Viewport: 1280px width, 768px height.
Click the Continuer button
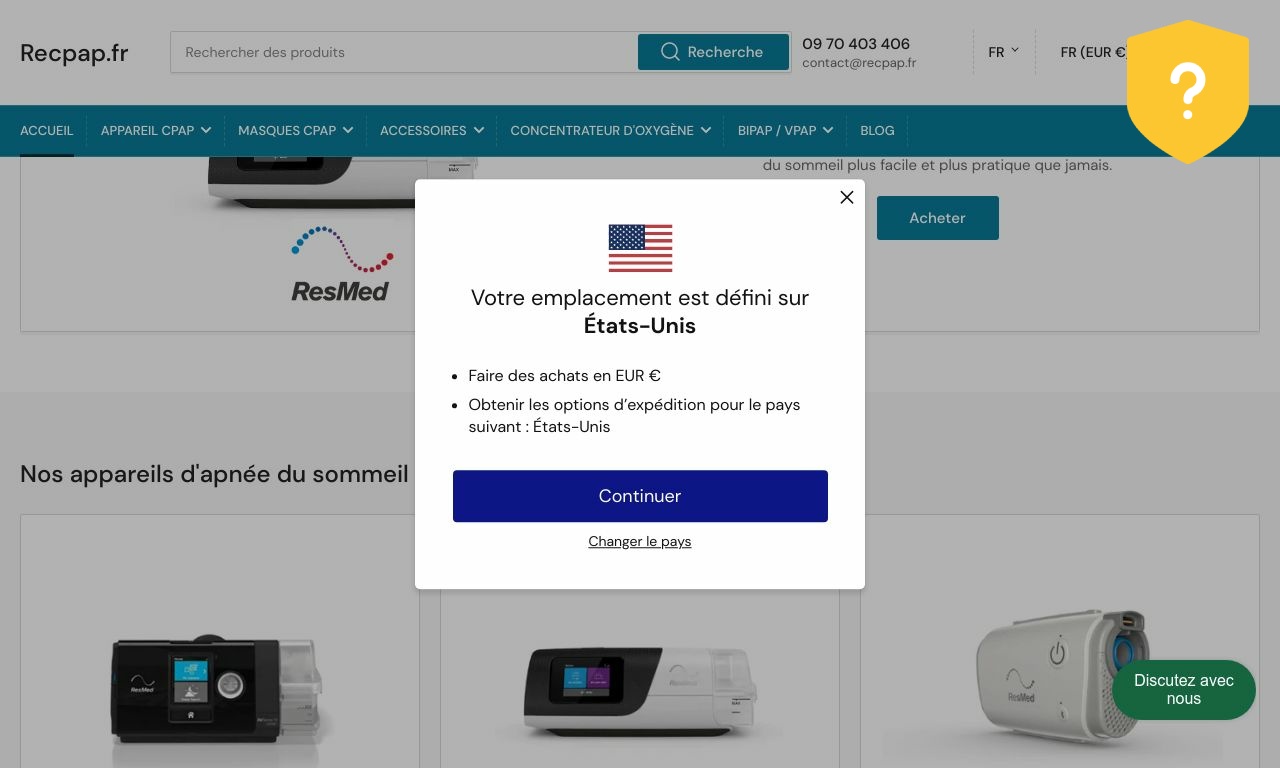(x=640, y=496)
